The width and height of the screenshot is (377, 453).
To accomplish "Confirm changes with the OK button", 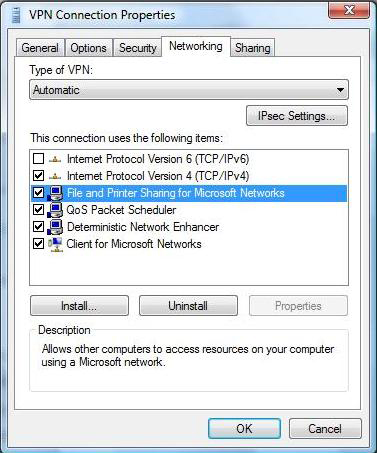I will coord(244,429).
